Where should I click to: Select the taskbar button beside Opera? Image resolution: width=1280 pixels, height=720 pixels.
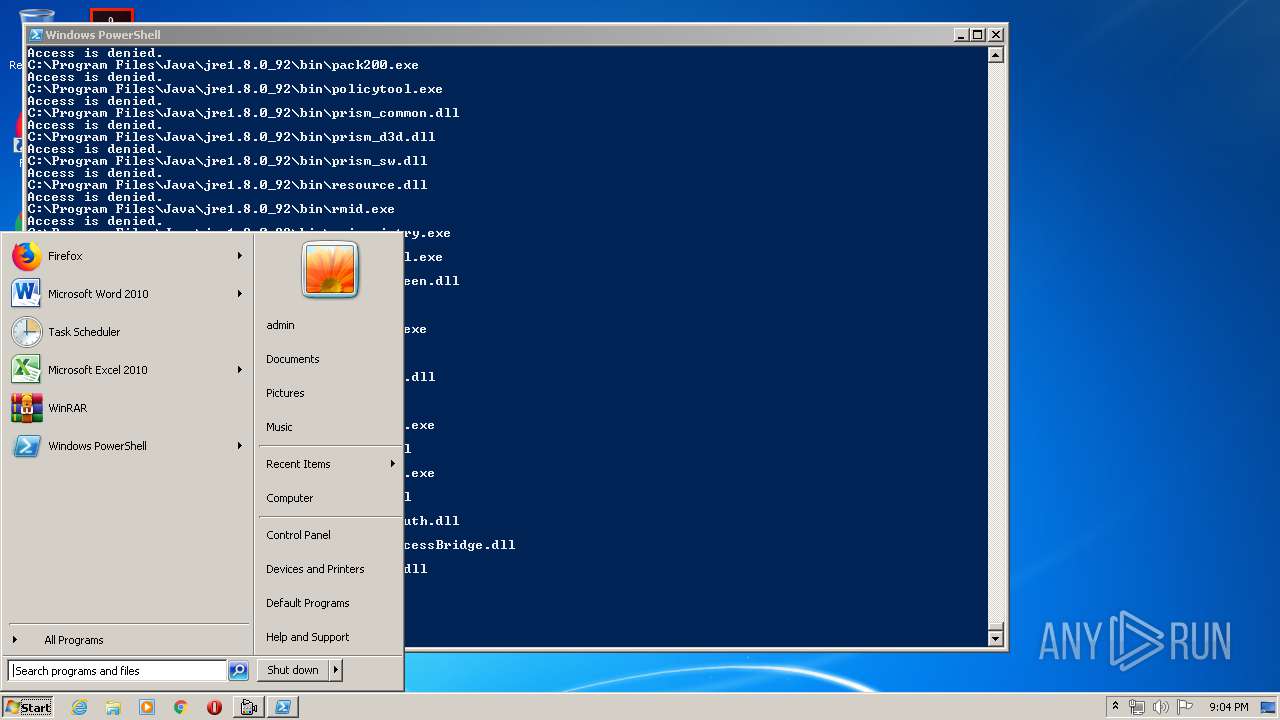click(249, 707)
